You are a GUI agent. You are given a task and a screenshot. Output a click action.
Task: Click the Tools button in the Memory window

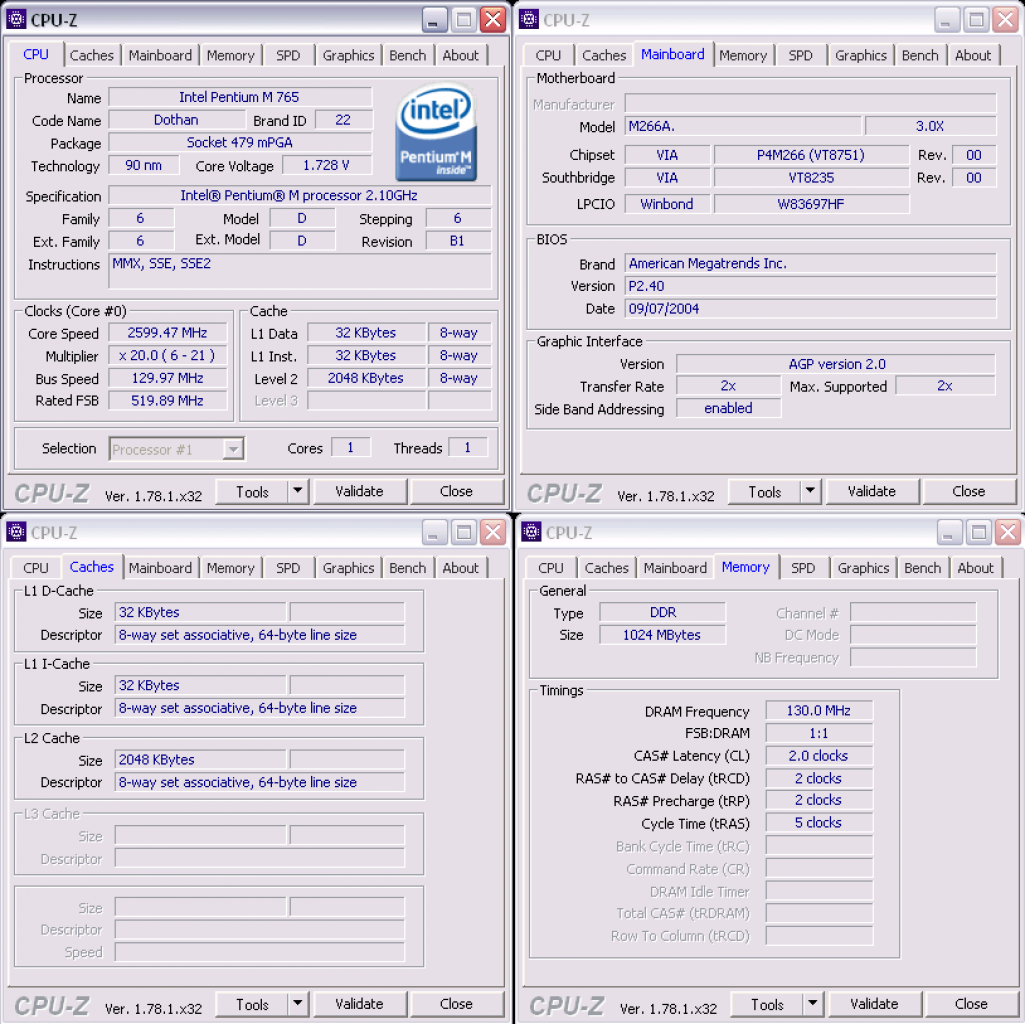pos(767,1004)
